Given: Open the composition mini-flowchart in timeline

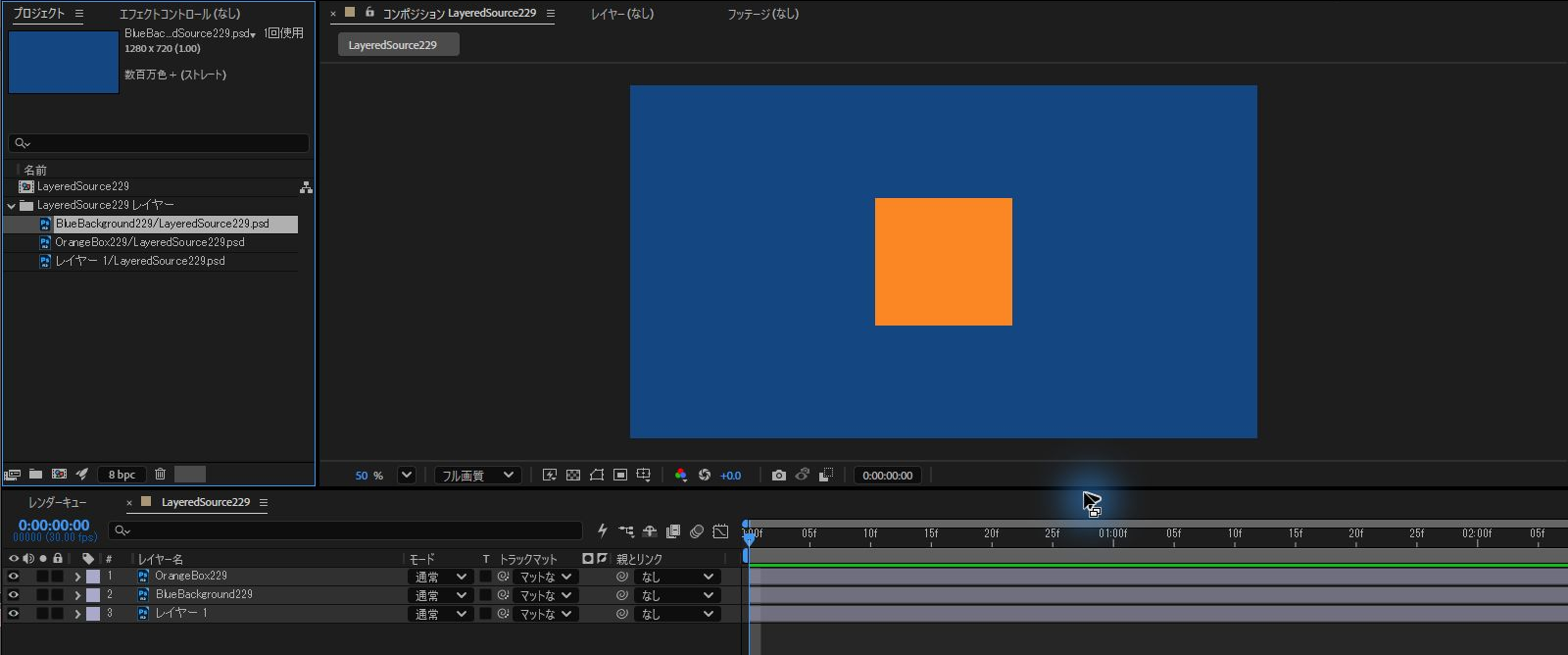Looking at the screenshot, I should tap(626, 531).
